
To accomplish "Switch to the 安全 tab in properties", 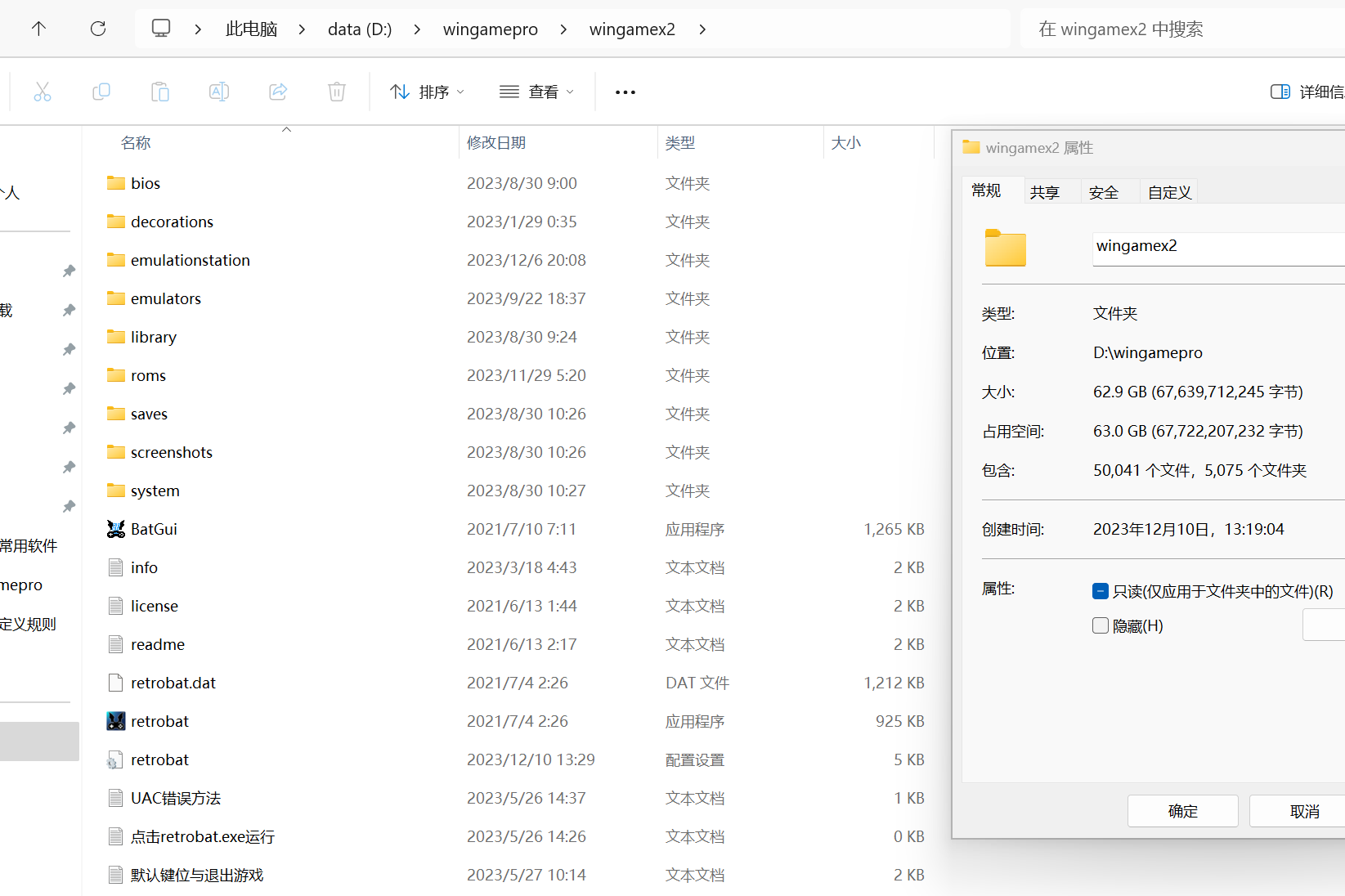I will (1104, 191).
